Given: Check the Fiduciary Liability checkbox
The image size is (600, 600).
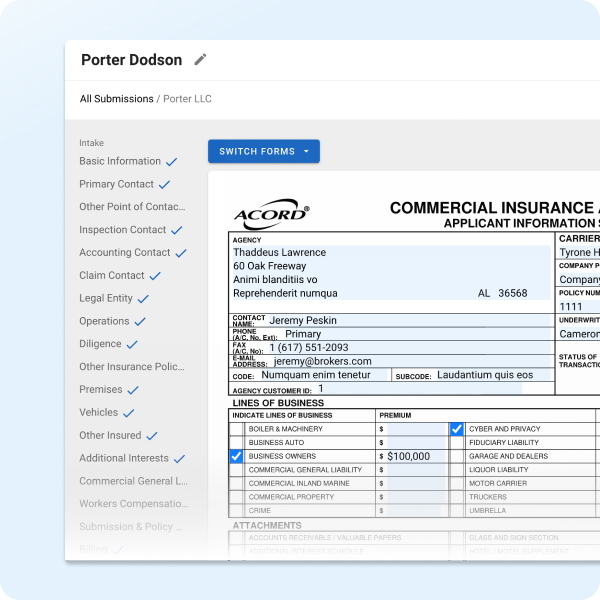Looking at the screenshot, I should 457,443.
